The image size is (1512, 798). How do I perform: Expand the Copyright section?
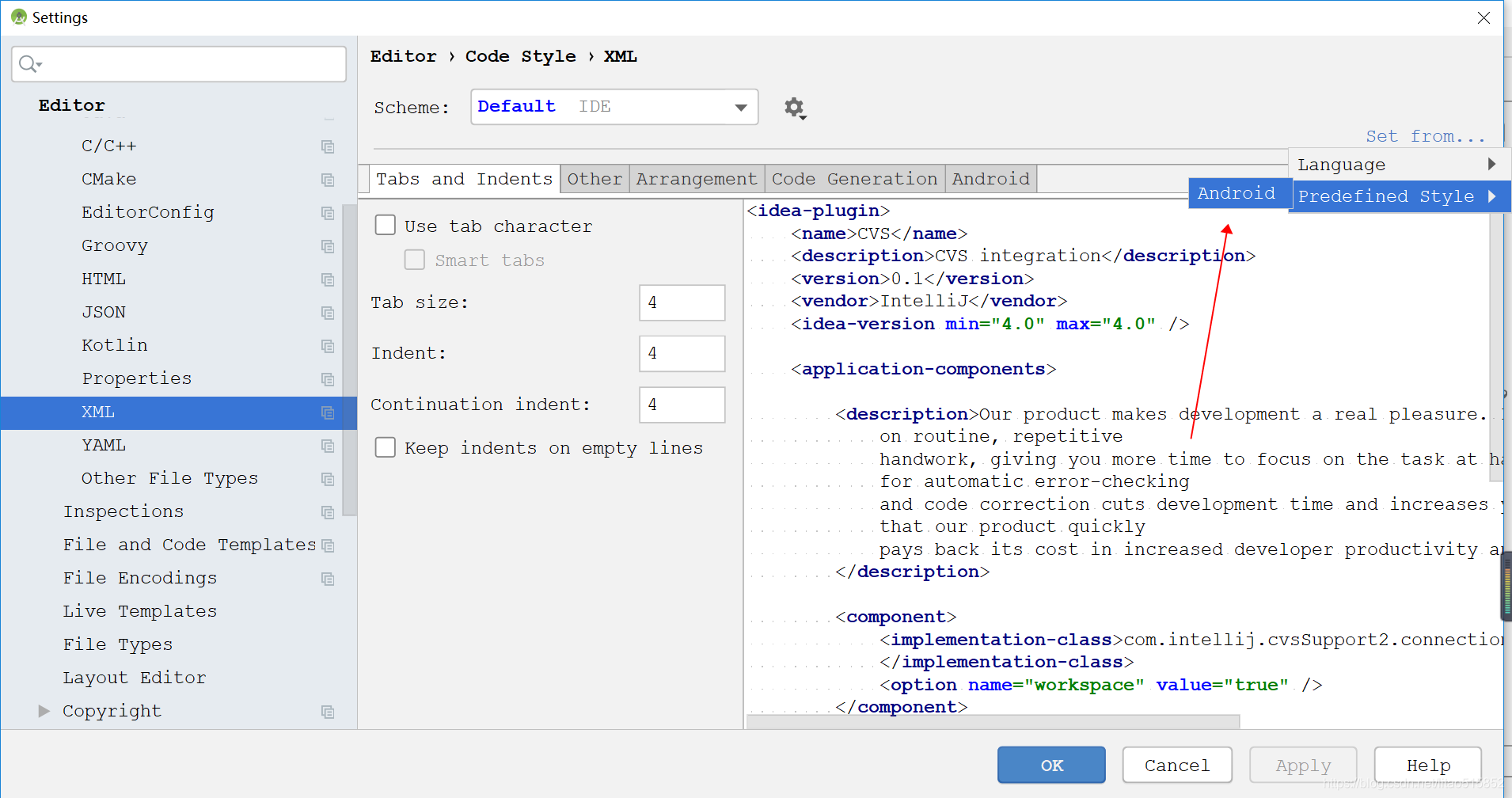click(x=44, y=710)
